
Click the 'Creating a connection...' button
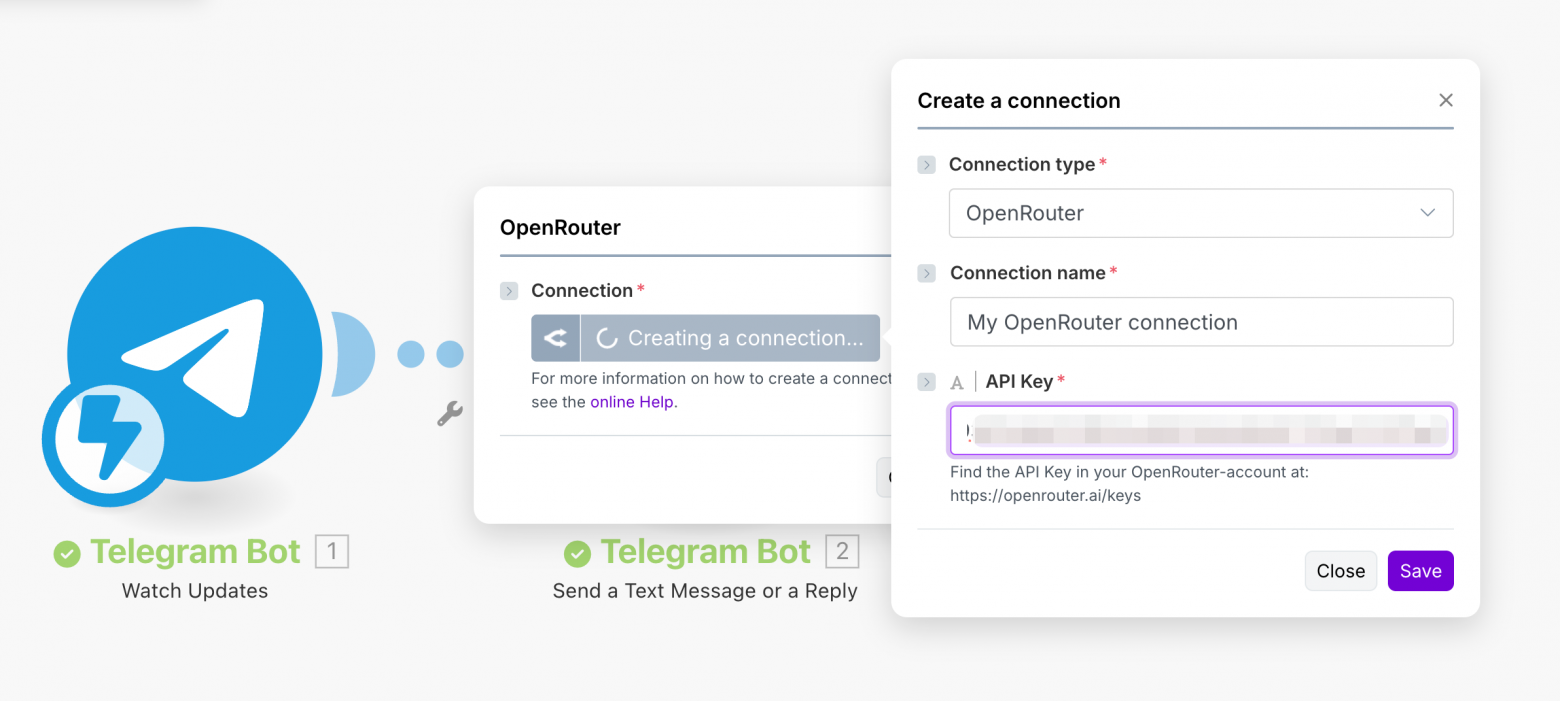pyautogui.click(x=730, y=338)
